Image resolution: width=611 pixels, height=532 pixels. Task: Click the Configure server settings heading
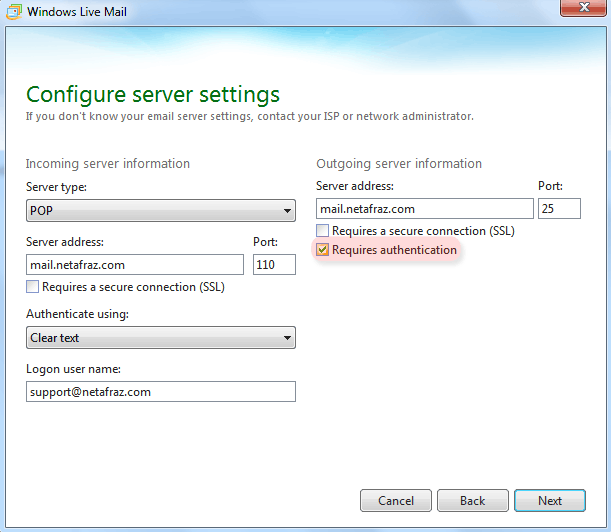[153, 95]
